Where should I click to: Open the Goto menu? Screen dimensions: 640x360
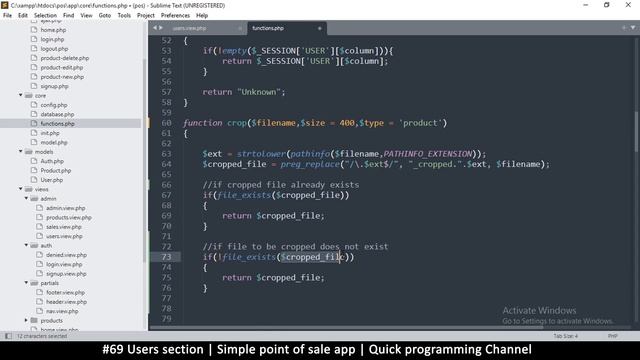tap(105, 16)
